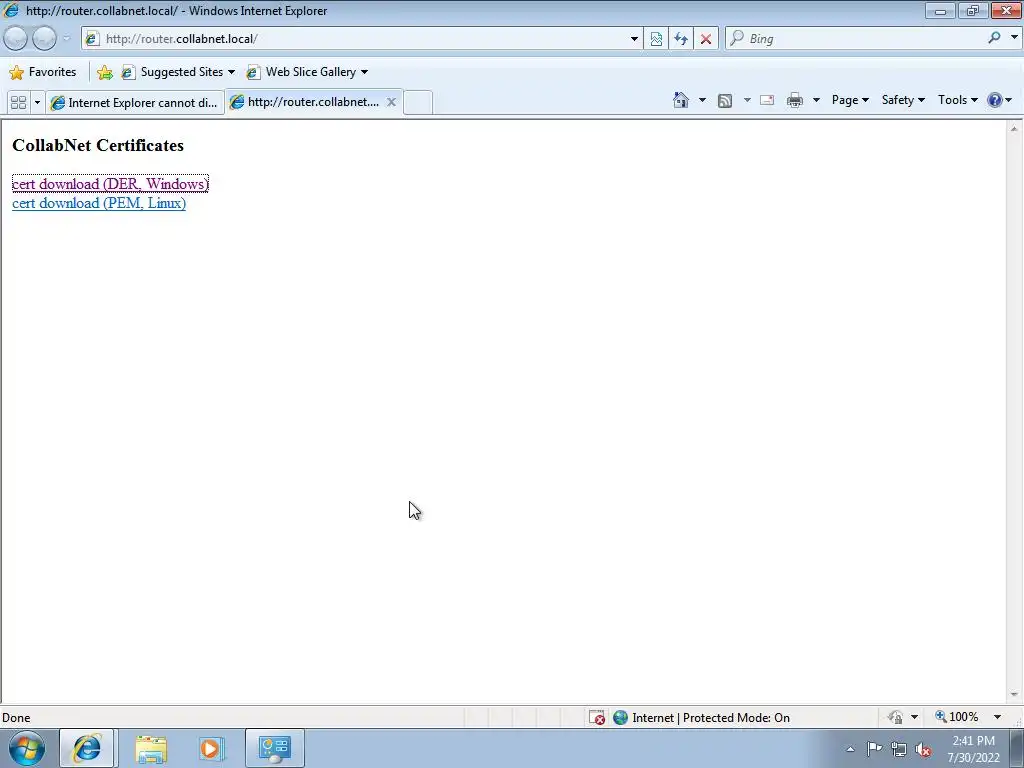Minimize the Internet Explorer window
The image size is (1024, 768).
pyautogui.click(x=940, y=10)
